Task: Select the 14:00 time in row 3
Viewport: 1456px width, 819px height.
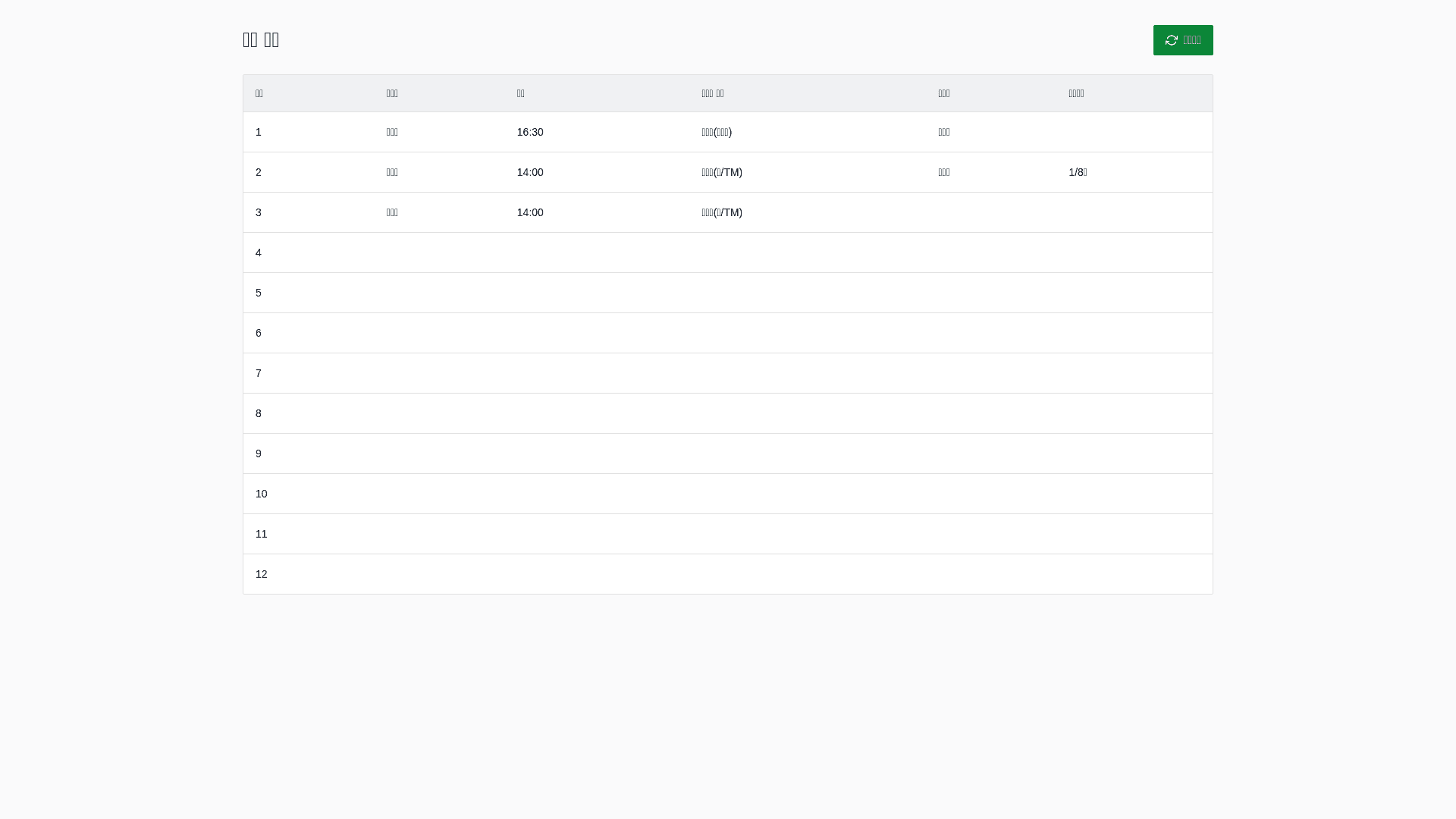Action: (530, 212)
